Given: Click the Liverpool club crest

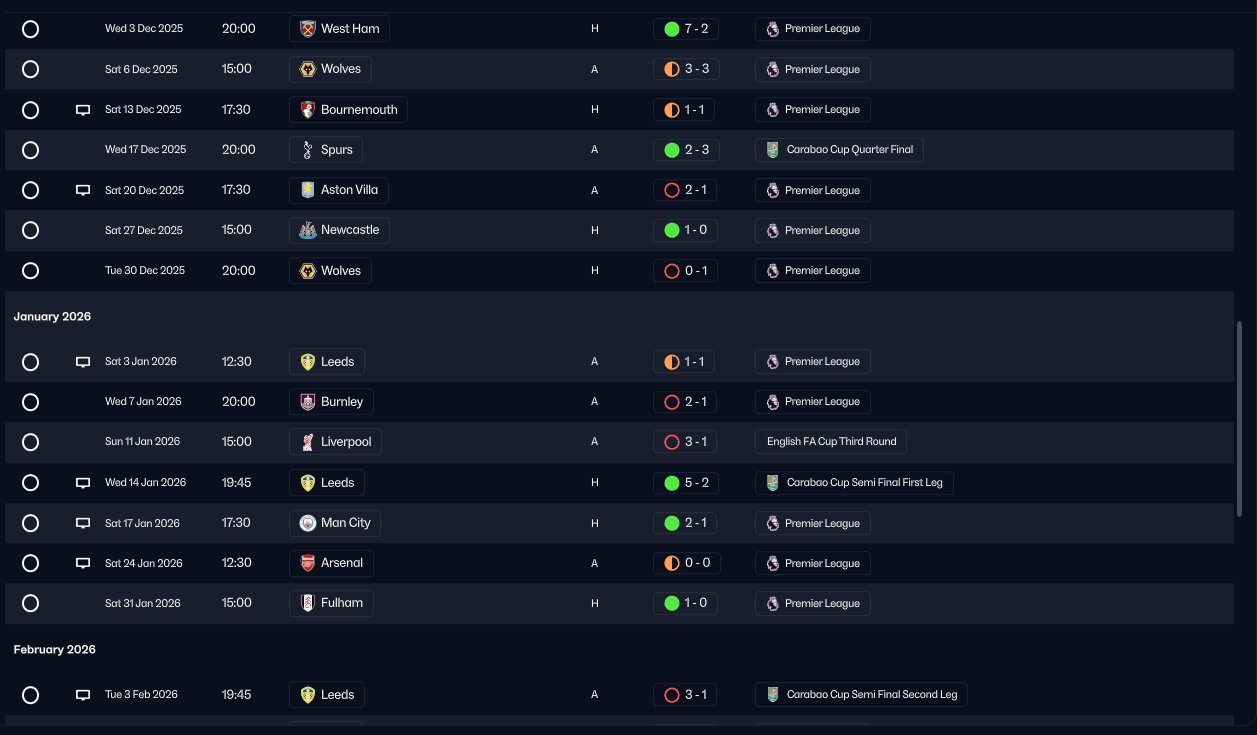Looking at the screenshot, I should [x=307, y=442].
